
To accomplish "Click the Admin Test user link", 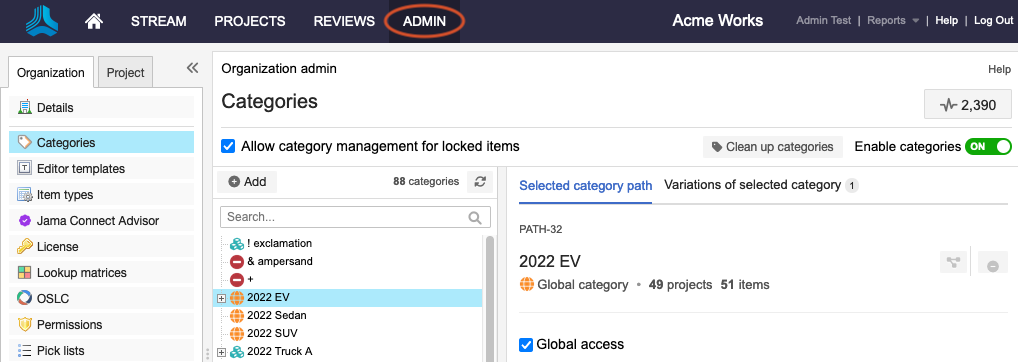I will coord(823,21).
